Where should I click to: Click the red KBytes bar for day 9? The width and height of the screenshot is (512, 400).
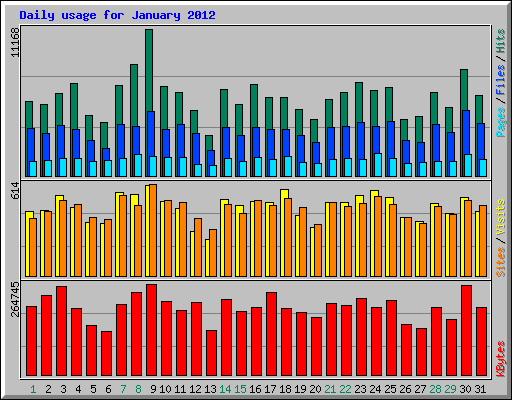(x=151, y=330)
